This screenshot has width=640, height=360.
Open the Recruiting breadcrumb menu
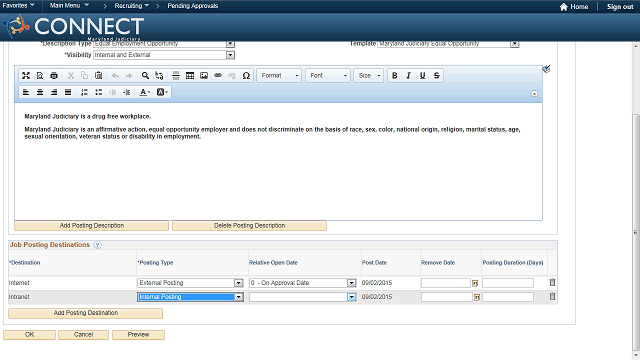click(x=131, y=6)
